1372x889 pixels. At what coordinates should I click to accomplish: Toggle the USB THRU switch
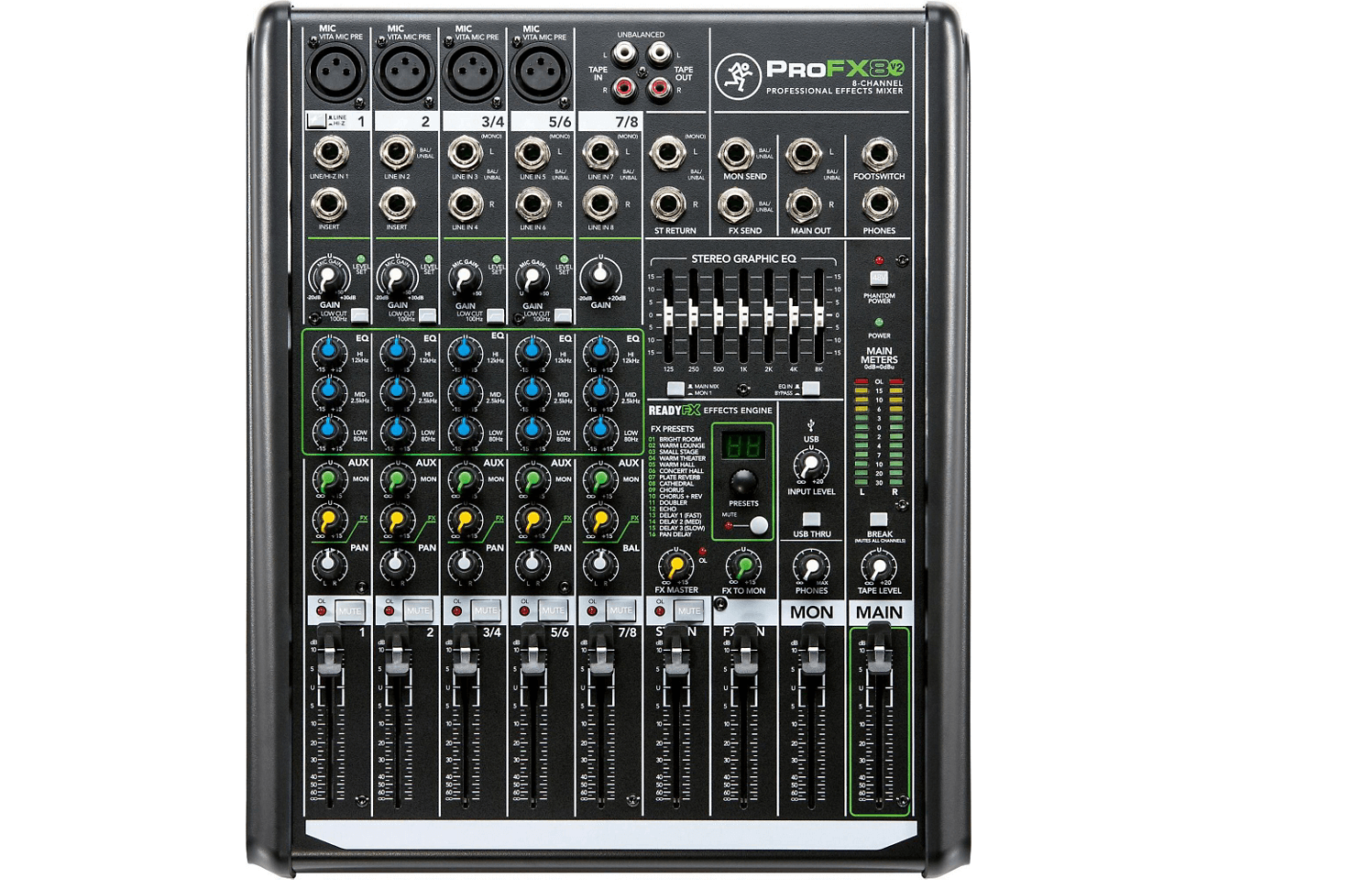point(811,520)
